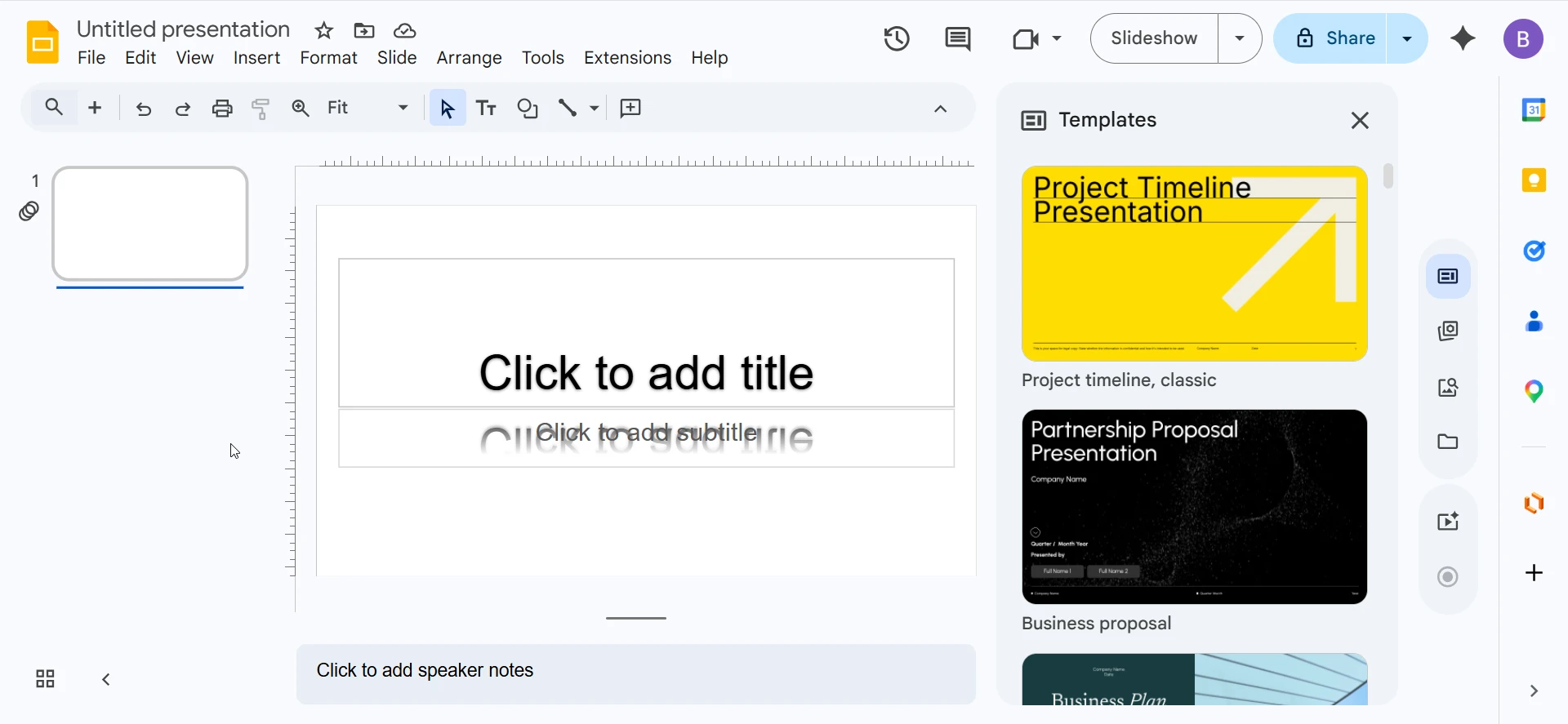1568x724 pixels.
Task: Click the Redo arrow
Action: (183, 109)
